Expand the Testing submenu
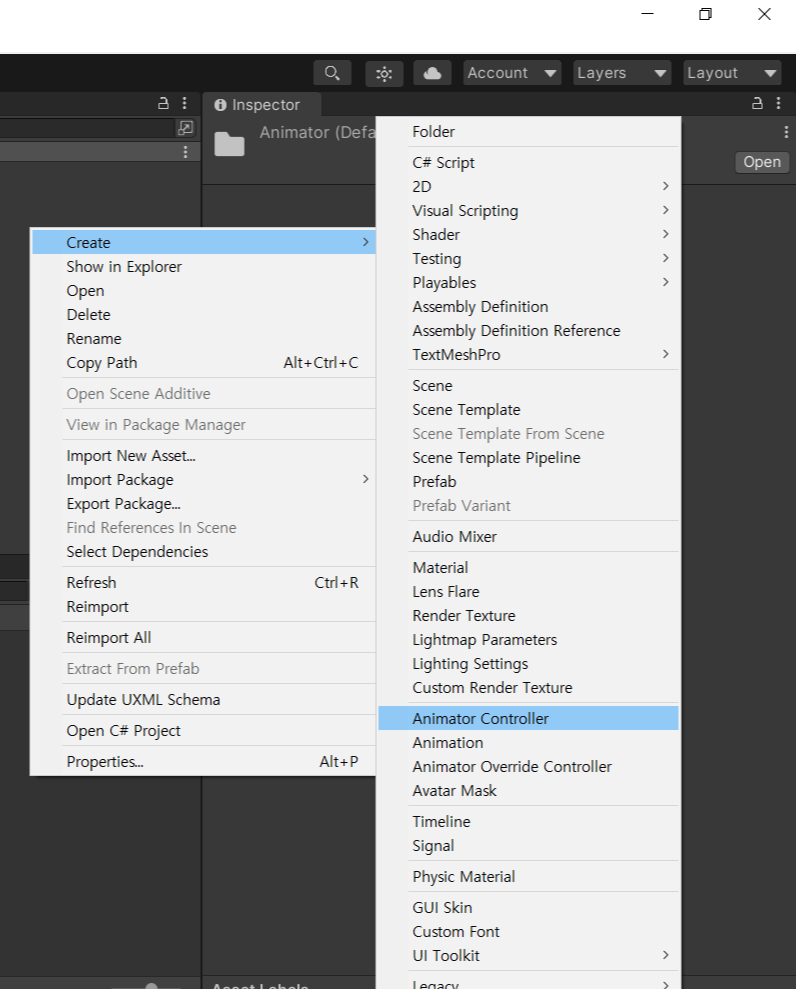 point(529,259)
